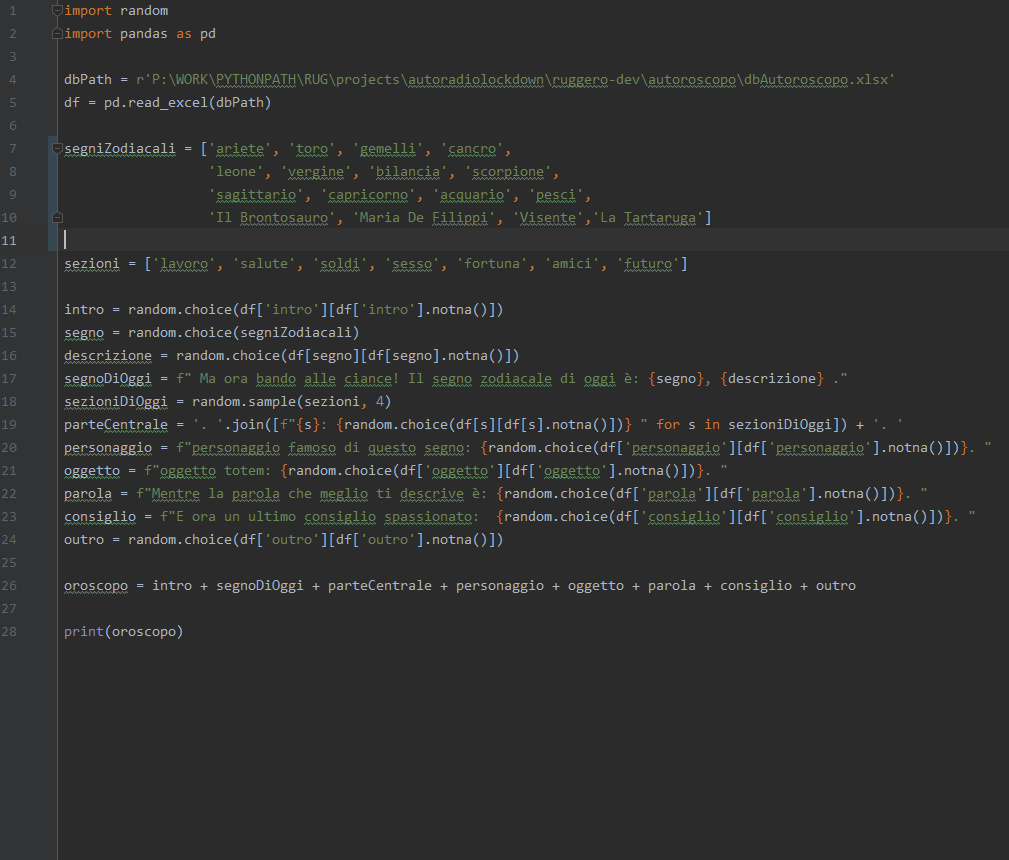Click the fold end marker on line 10
This screenshot has width=1009, height=860.
click(x=57, y=217)
